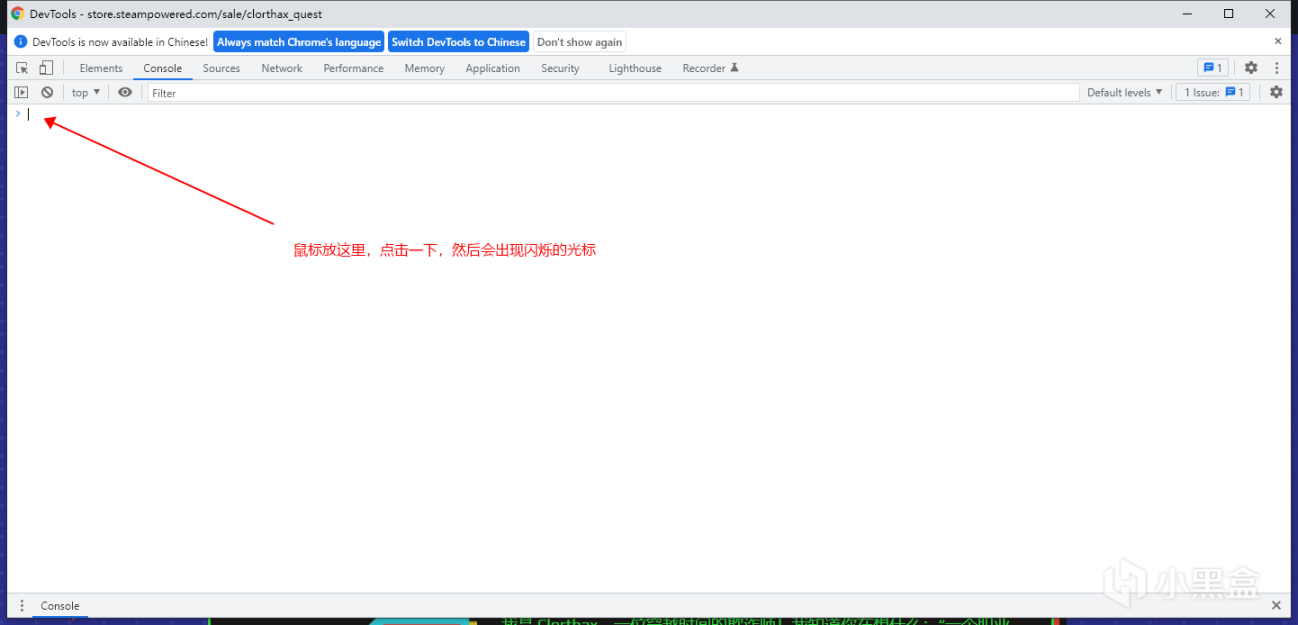Open the Console settings gear
This screenshot has height=625, width=1298.
(1276, 92)
